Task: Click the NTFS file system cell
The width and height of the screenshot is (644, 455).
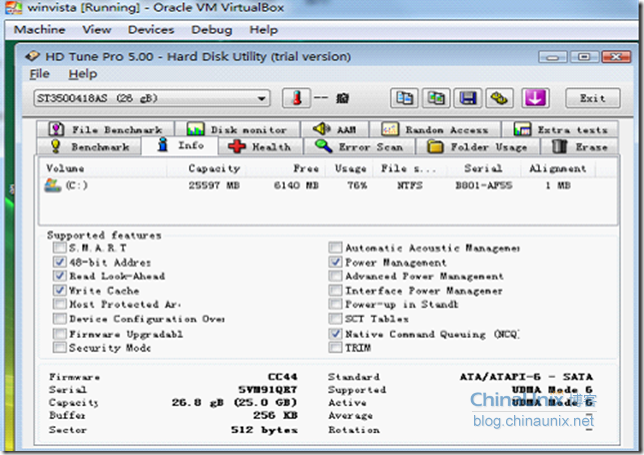Action: (409, 185)
